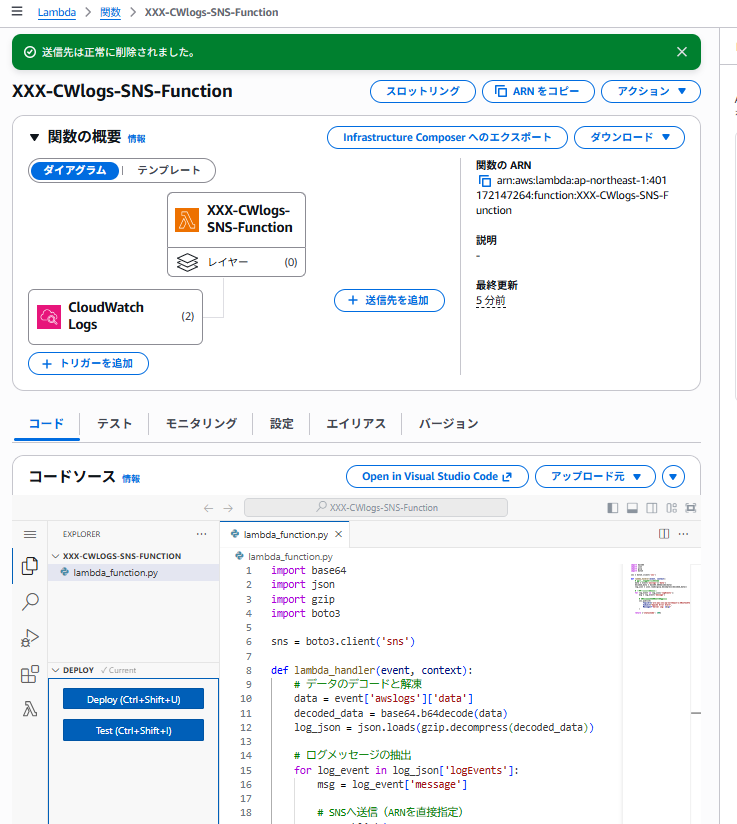Click the レイヤー (0) row in diagram
This screenshot has width=737, height=824.
(237, 262)
